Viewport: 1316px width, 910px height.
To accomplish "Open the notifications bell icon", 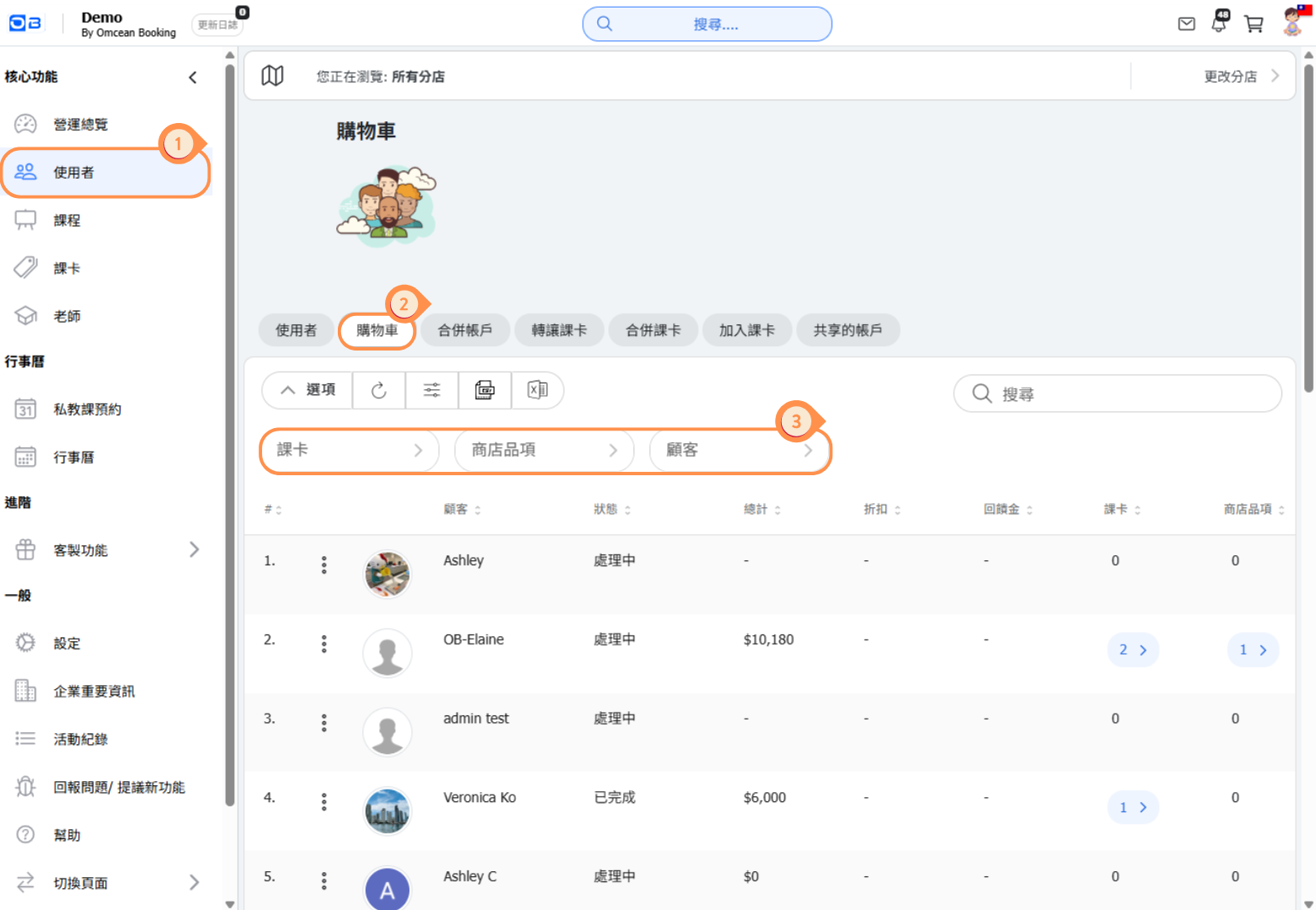I will pyautogui.click(x=1219, y=24).
